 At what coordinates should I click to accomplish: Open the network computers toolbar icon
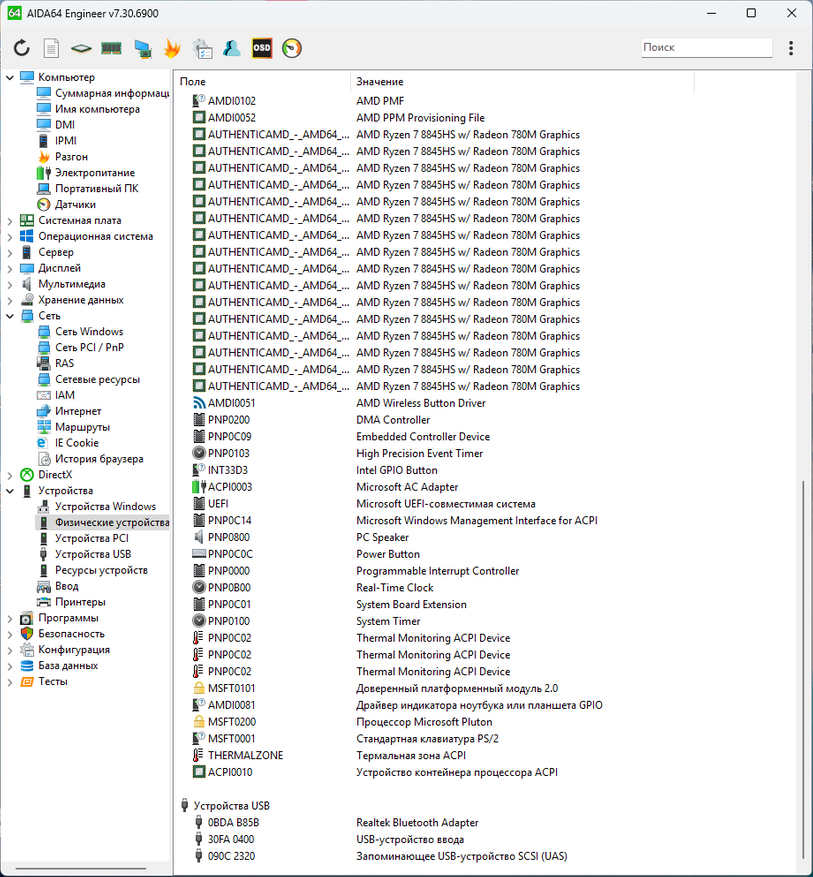143,49
